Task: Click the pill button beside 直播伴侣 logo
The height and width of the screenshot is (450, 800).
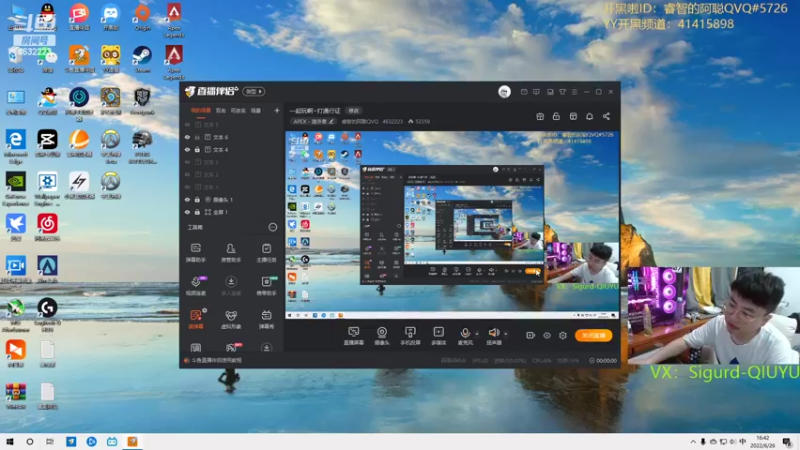Action: coord(254,91)
